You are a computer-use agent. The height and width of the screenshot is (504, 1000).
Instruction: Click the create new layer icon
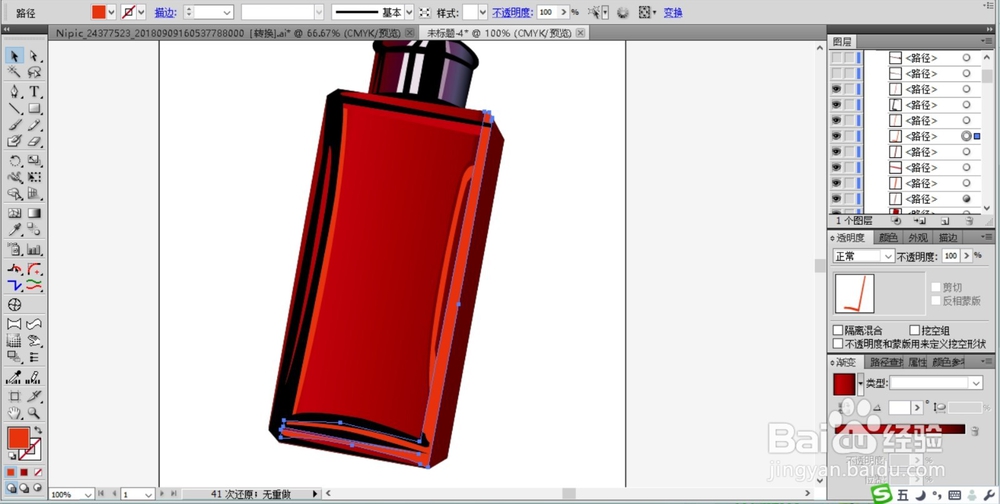coord(945,221)
